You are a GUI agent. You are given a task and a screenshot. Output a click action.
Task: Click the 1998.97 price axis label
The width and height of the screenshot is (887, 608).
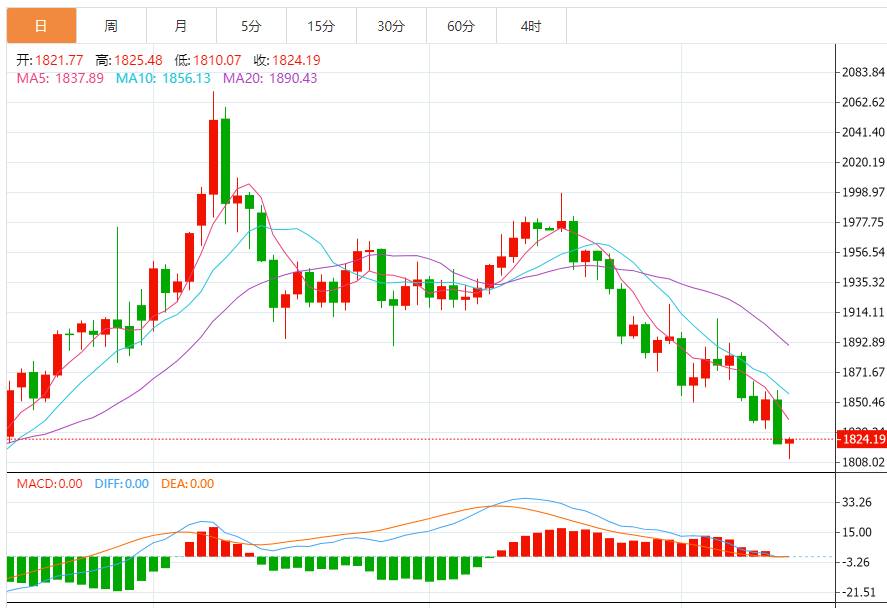click(x=863, y=192)
